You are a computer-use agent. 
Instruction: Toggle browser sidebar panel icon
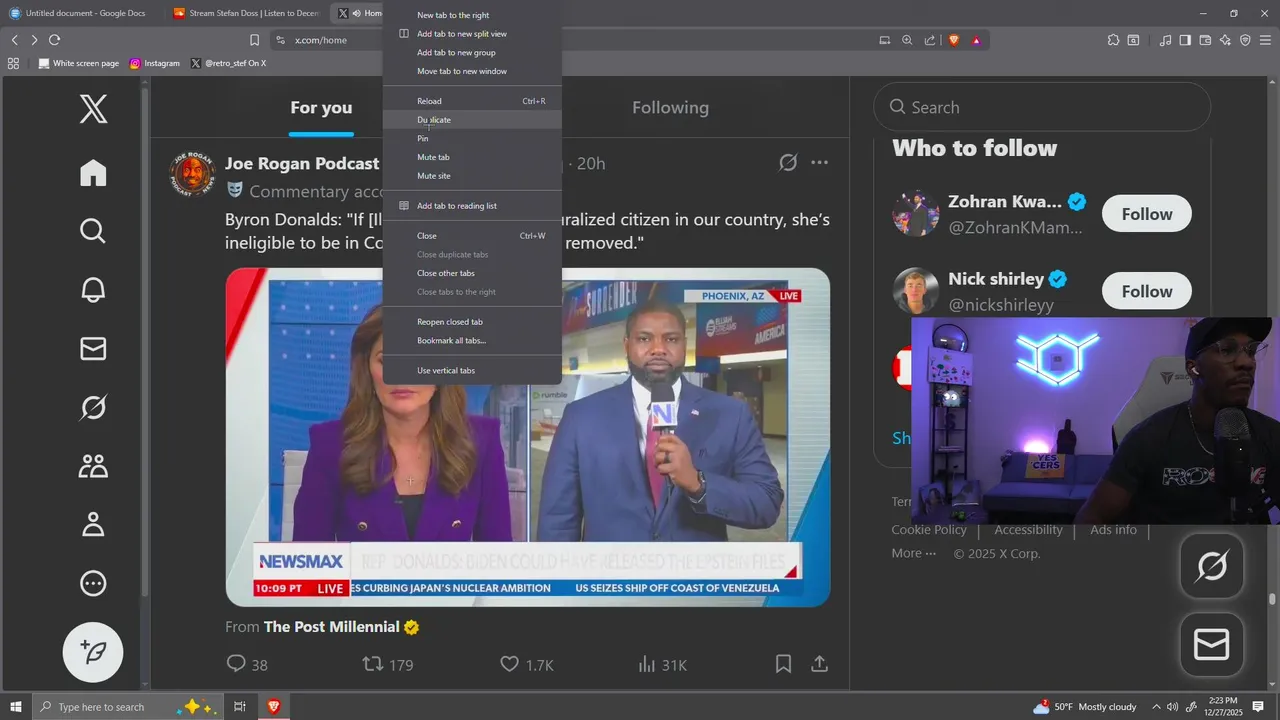[x=1185, y=40]
